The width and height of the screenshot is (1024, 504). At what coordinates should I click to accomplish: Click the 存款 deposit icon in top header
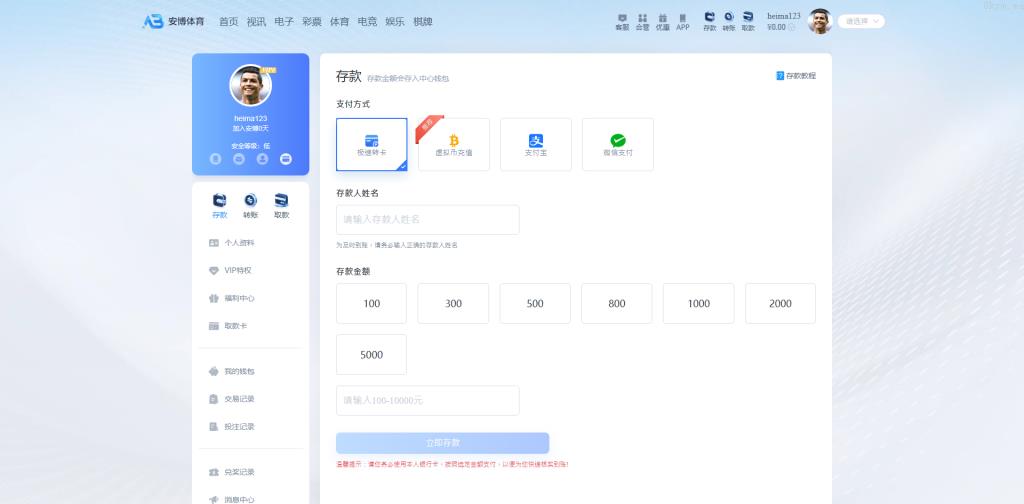point(710,21)
